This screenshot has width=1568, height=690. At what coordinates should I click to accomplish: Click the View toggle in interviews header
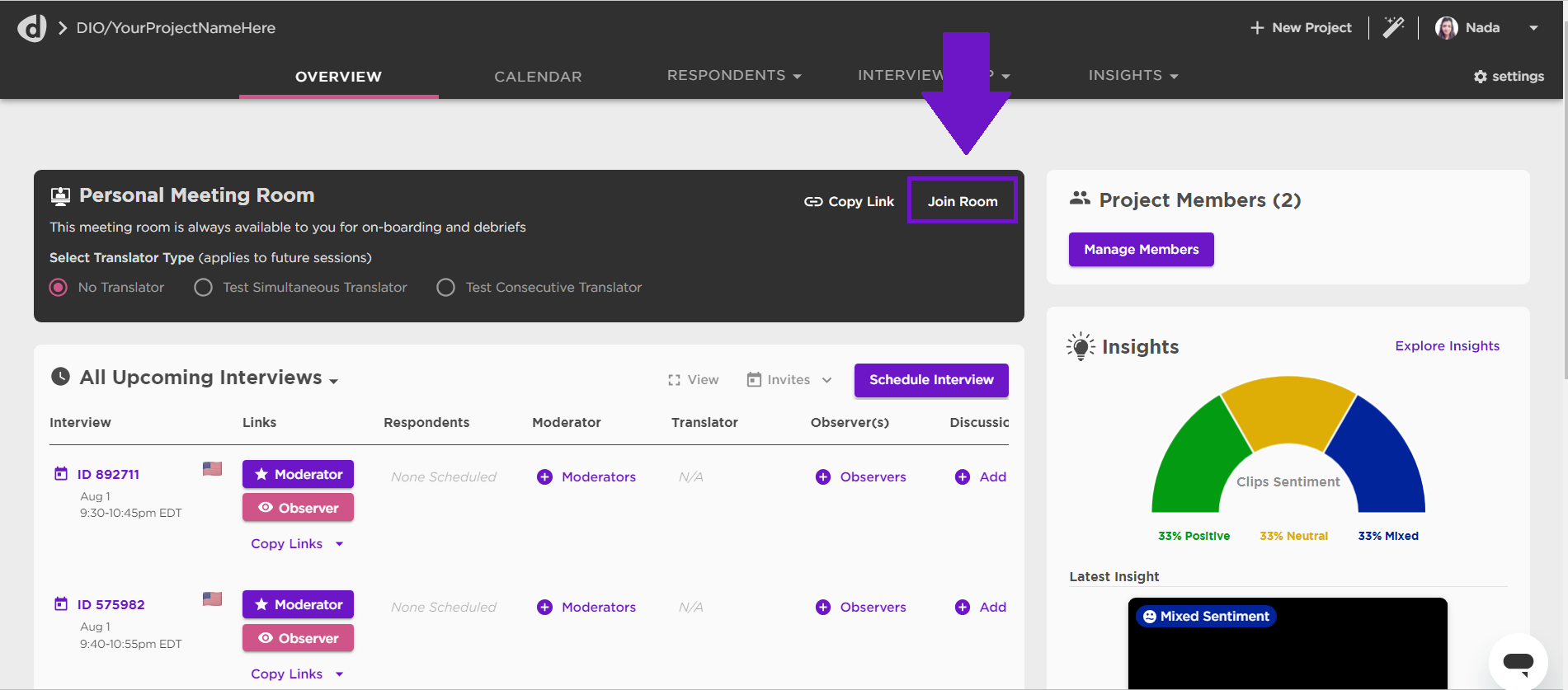point(693,380)
